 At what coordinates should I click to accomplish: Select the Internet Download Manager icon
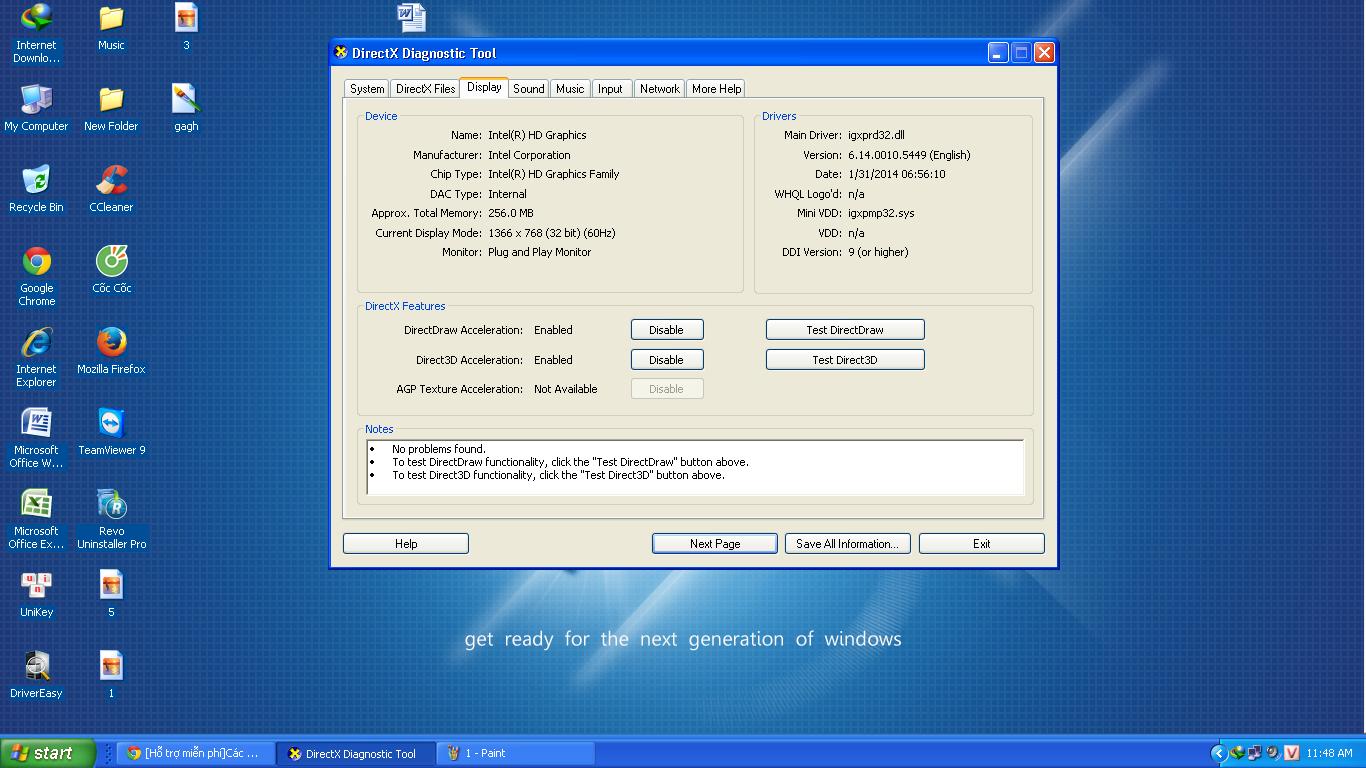pyautogui.click(x=37, y=20)
